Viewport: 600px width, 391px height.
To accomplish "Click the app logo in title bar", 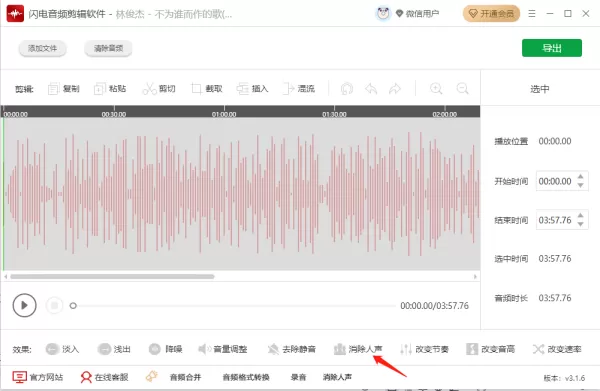I will pyautogui.click(x=15, y=14).
